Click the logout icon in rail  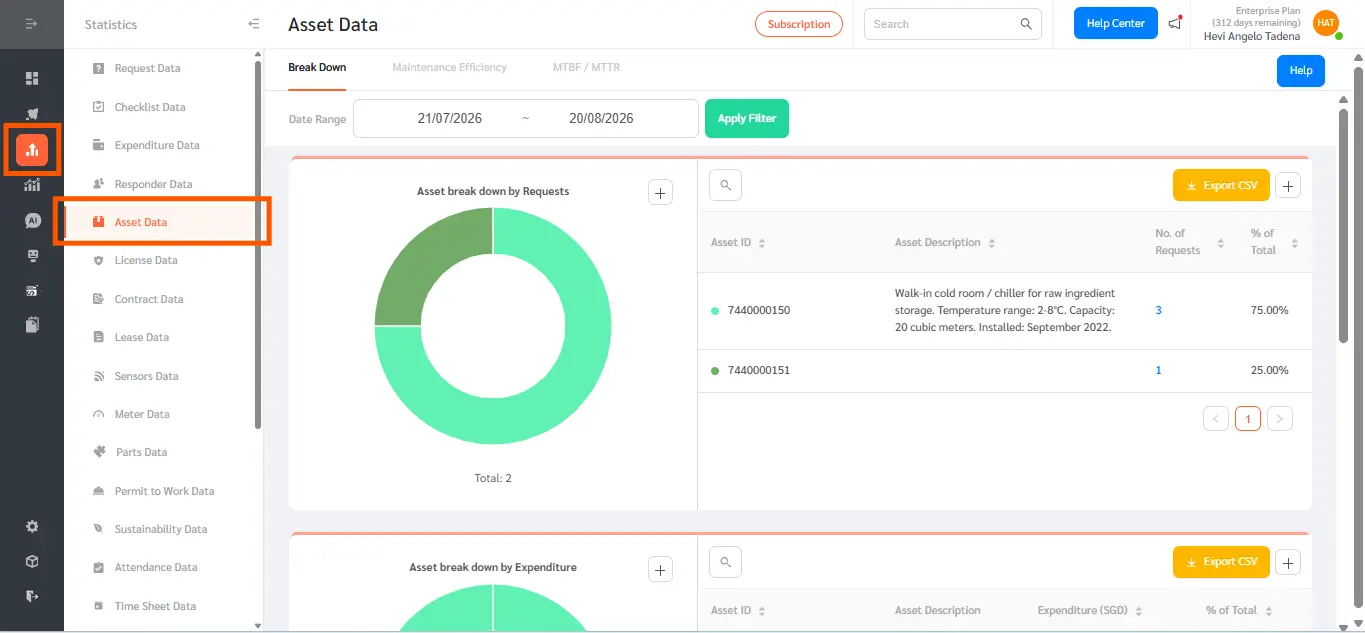coord(32,596)
